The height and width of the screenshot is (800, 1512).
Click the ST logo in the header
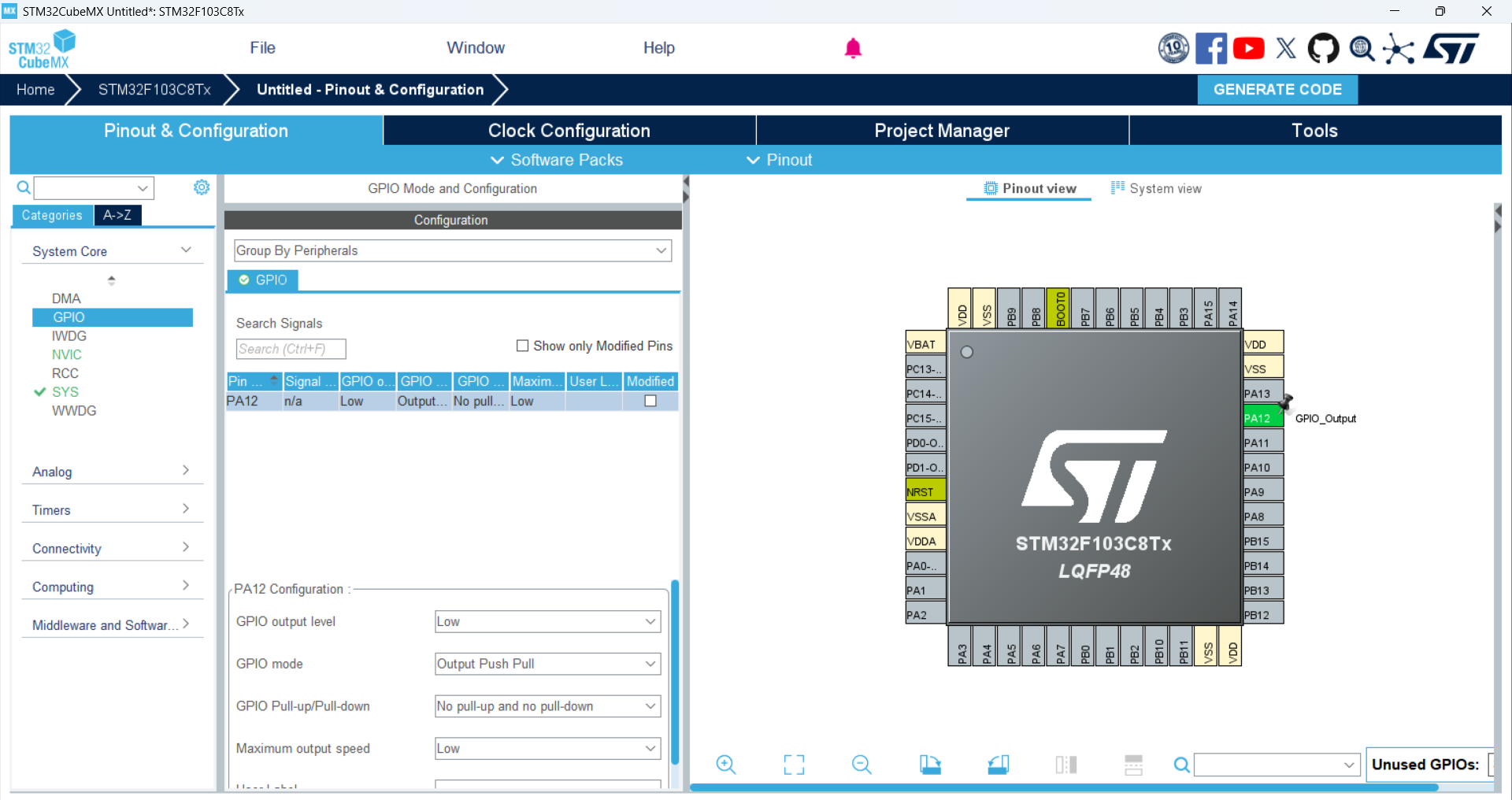(x=1451, y=49)
